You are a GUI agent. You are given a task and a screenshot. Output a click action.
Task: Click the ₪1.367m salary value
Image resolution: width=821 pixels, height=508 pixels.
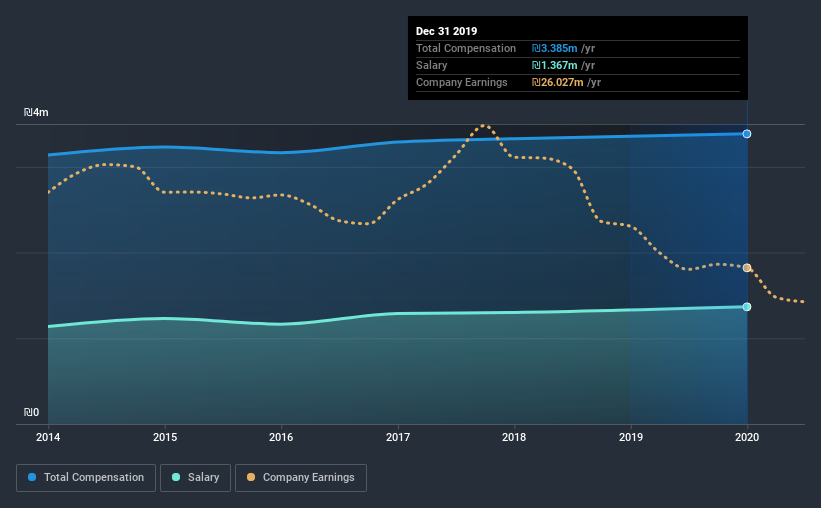point(554,65)
